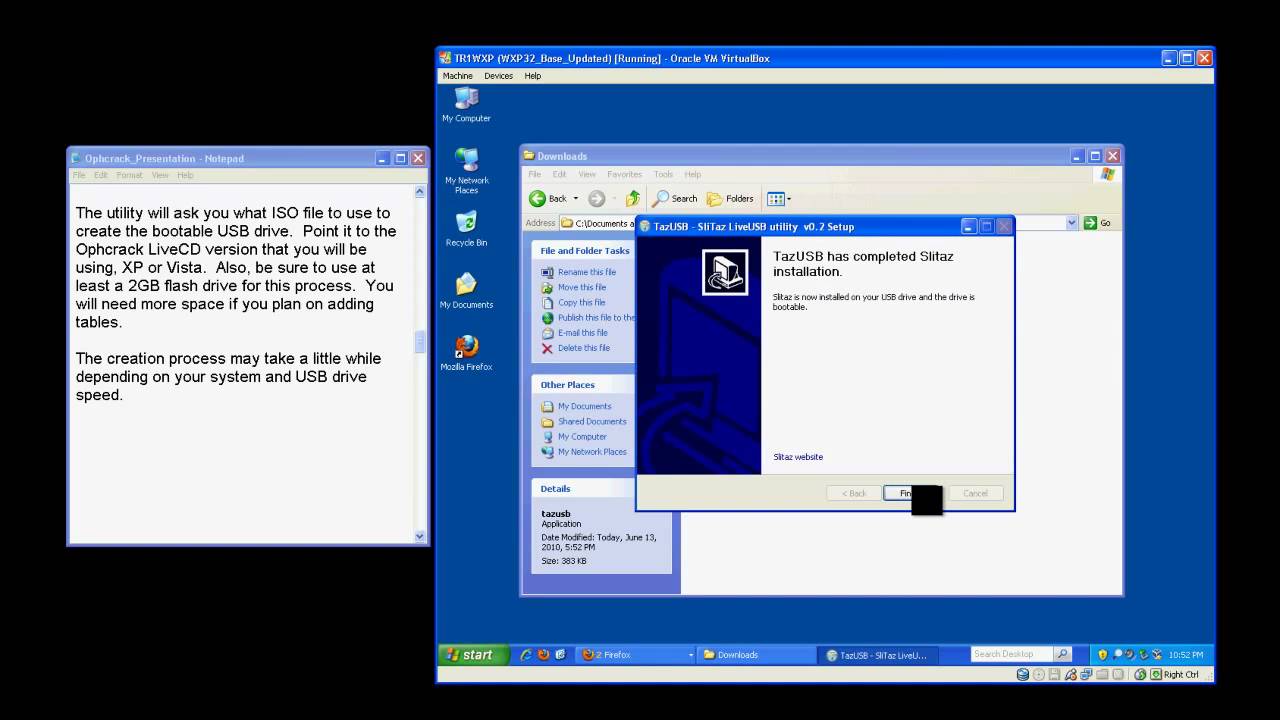Viewport: 1280px width, 720px height.
Task: Click the VirtualBox optical drive indicator
Action: 1039,674
